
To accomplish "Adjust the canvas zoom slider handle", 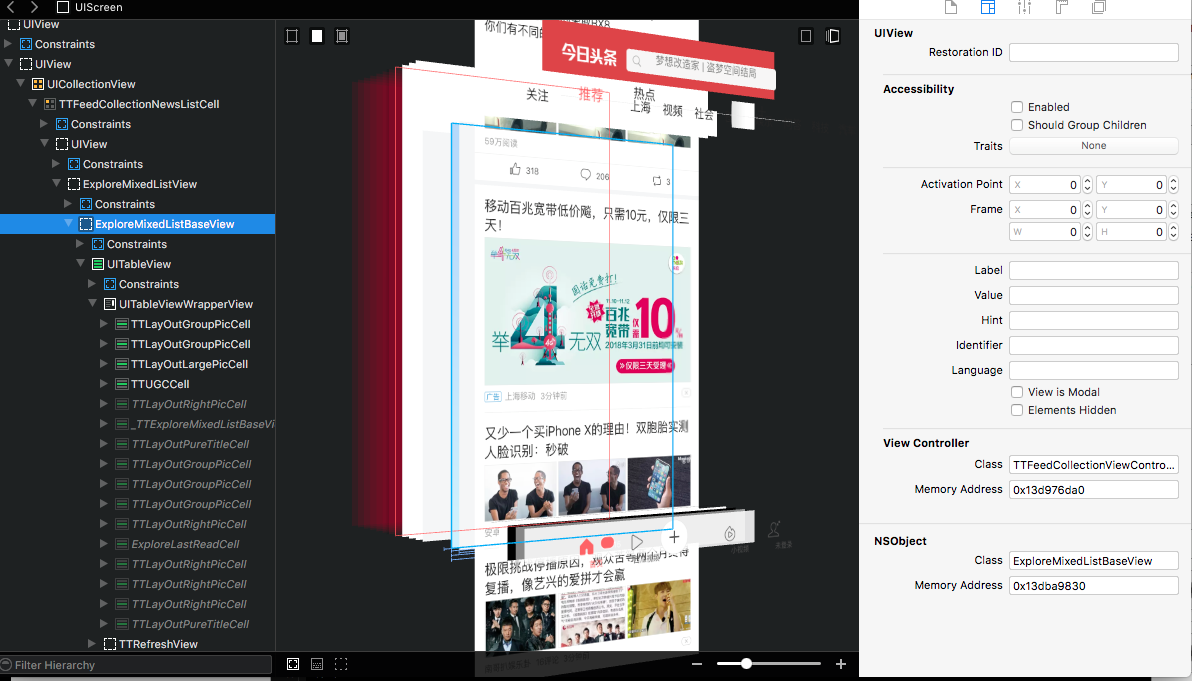I will [747, 664].
